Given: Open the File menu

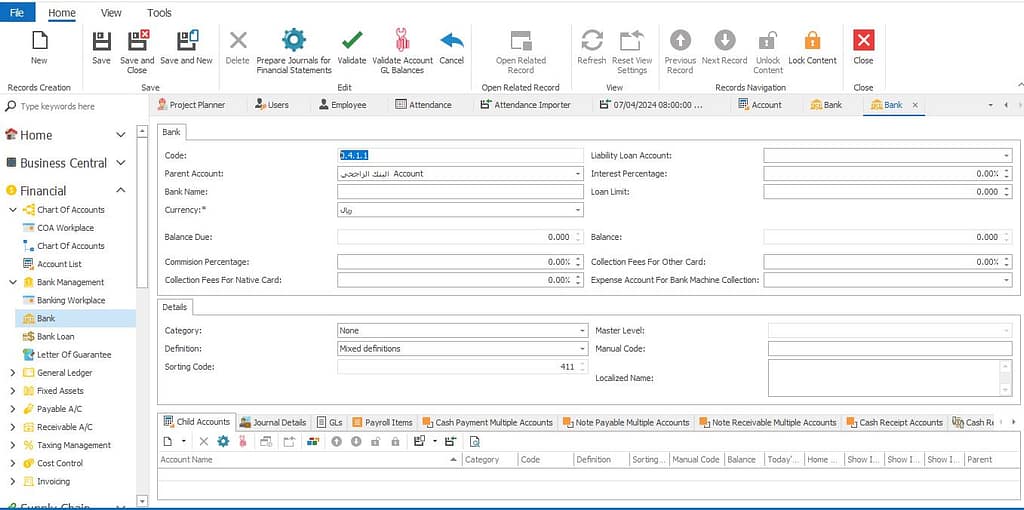Looking at the screenshot, I should coord(18,12).
